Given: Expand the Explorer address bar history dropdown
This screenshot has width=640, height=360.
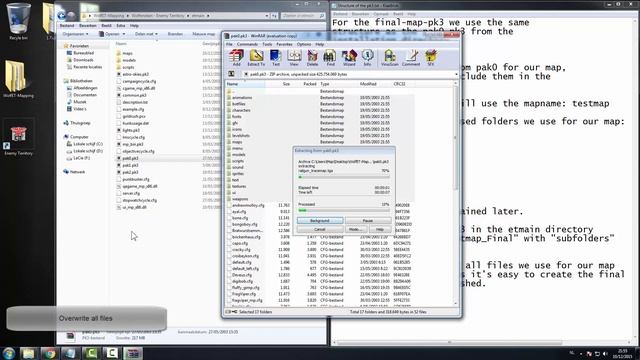Looking at the screenshot, I should point(267,16).
